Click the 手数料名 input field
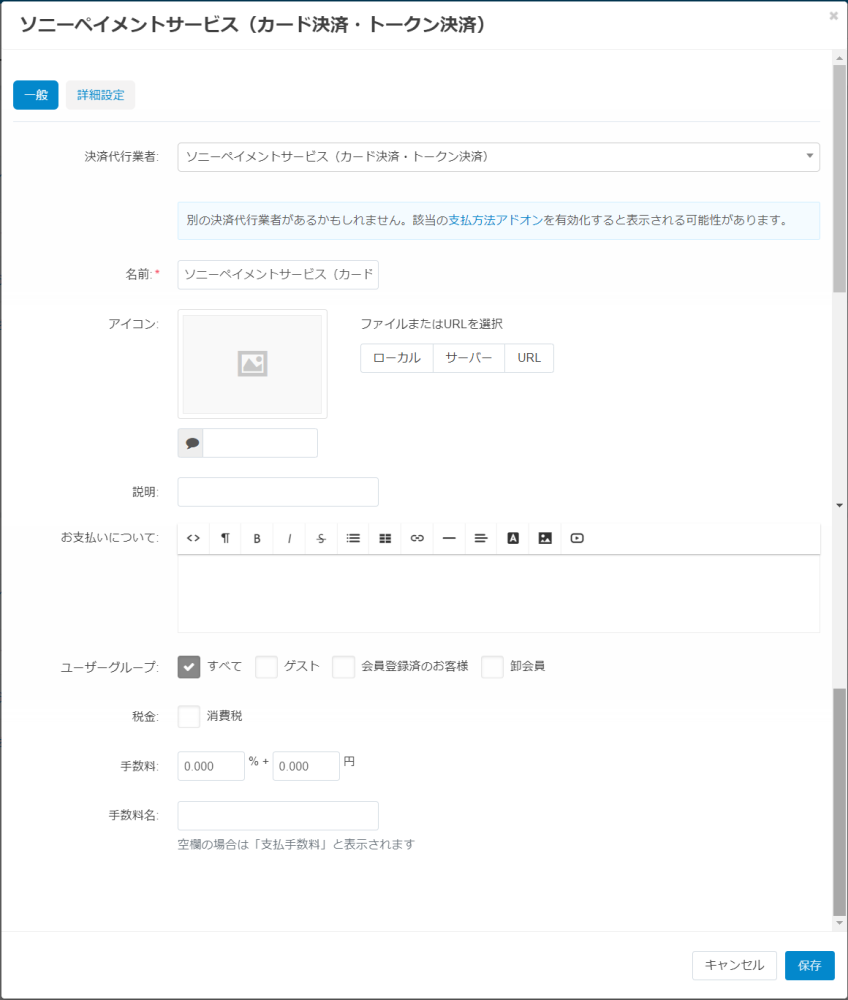Viewport: 848px width, 1000px height. click(278, 816)
